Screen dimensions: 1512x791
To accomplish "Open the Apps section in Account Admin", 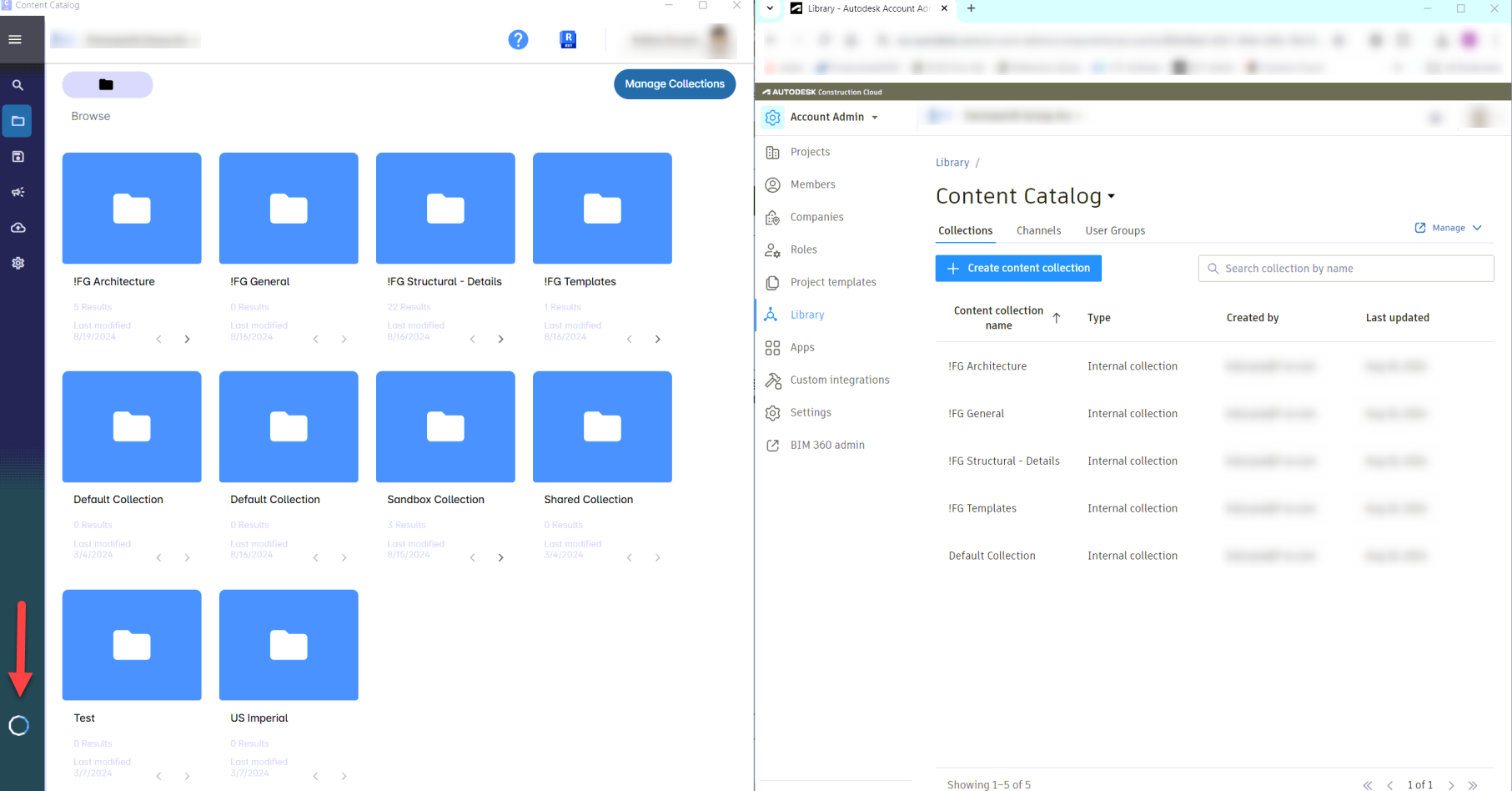I will click(x=801, y=347).
